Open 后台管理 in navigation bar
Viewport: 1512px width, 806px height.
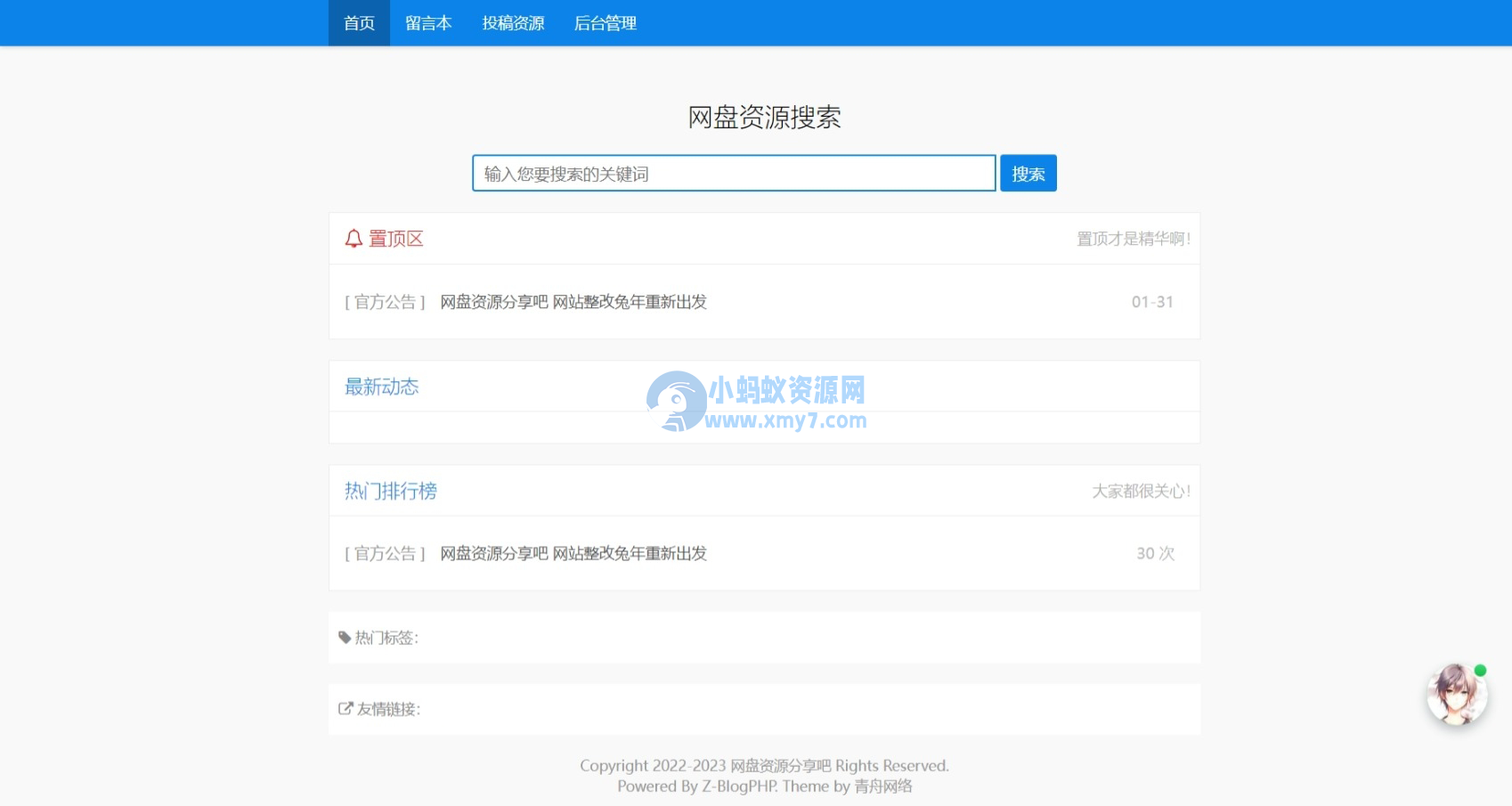click(606, 23)
